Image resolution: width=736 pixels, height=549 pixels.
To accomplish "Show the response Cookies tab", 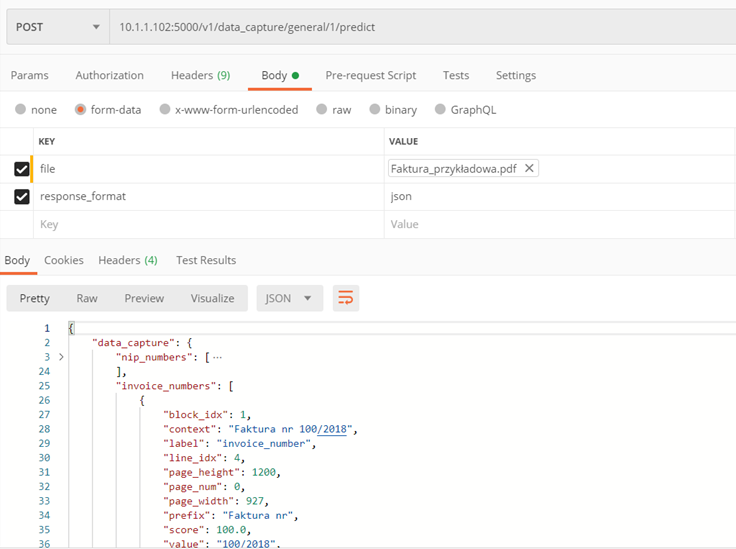I will [x=64, y=260].
